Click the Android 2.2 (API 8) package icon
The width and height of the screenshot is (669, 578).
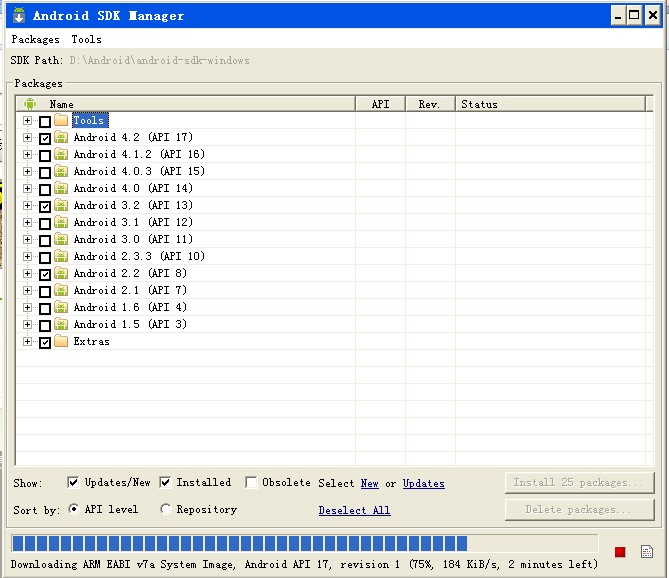61,273
